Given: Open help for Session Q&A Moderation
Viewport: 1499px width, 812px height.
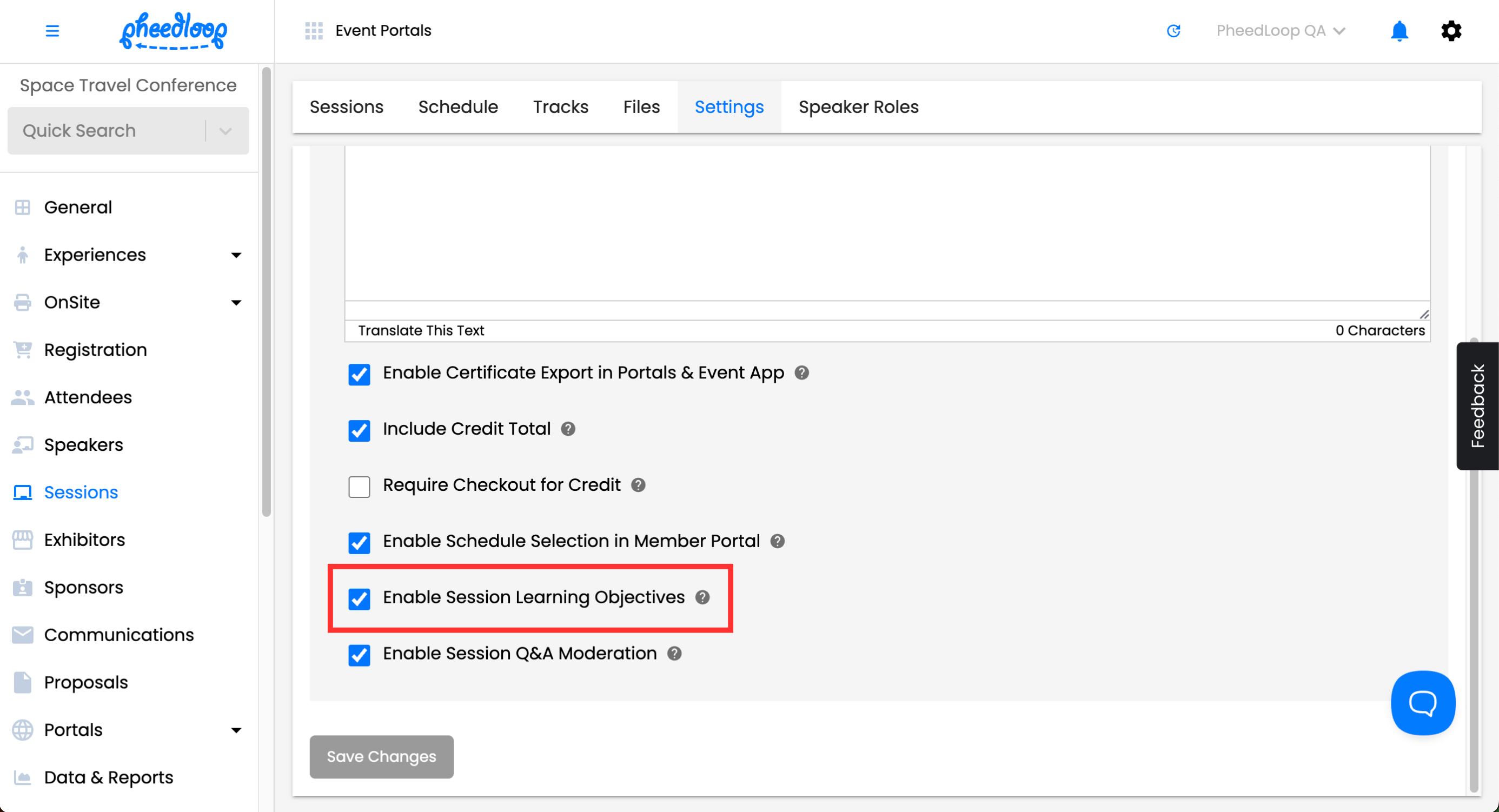Looking at the screenshot, I should tap(674, 654).
